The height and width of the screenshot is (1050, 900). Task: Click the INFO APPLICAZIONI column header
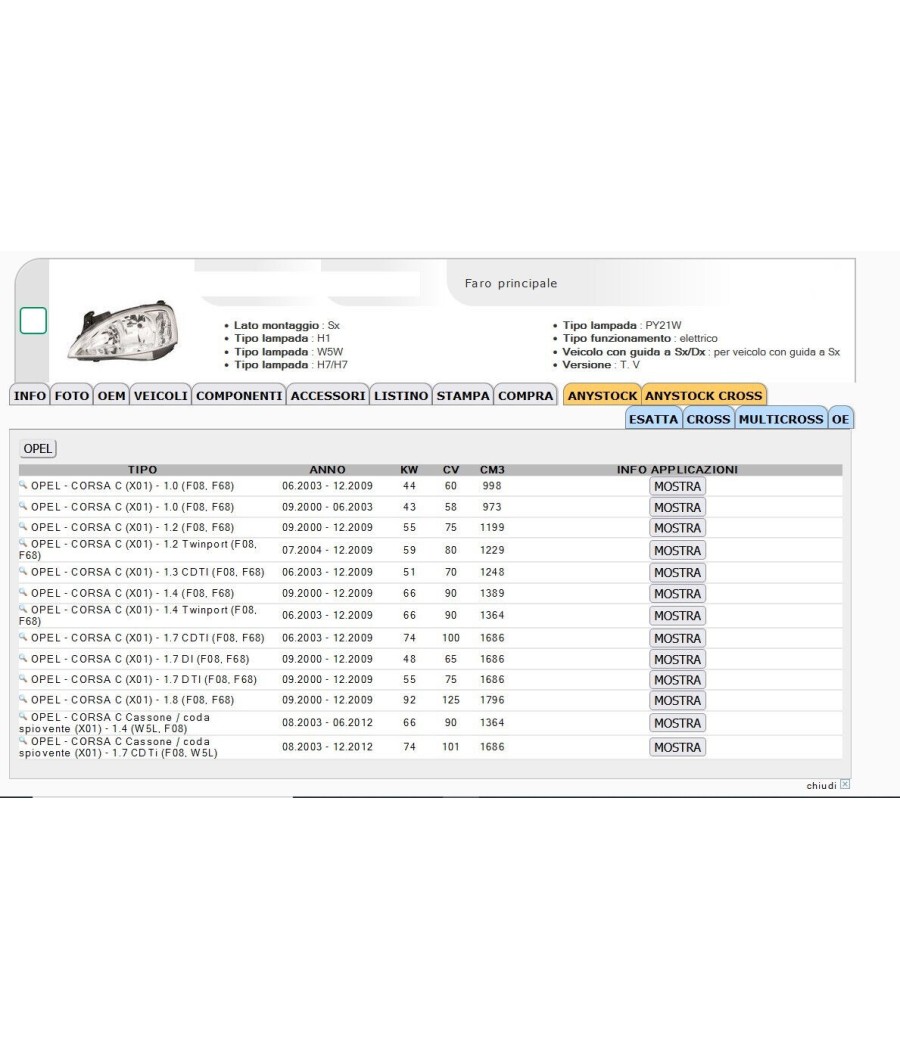(678, 469)
